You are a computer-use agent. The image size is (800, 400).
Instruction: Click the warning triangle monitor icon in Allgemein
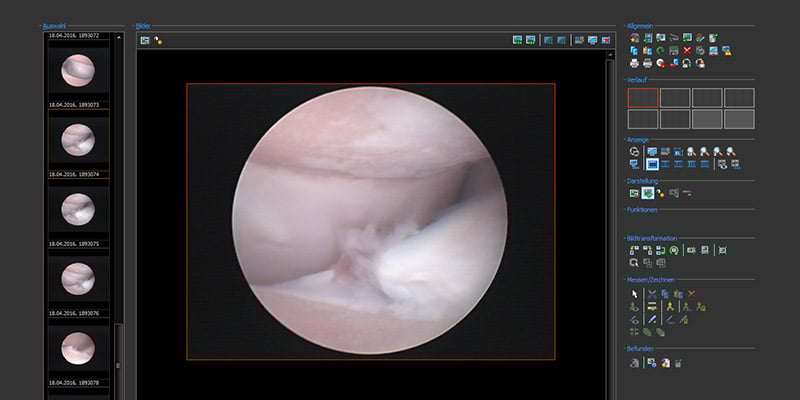point(726,50)
